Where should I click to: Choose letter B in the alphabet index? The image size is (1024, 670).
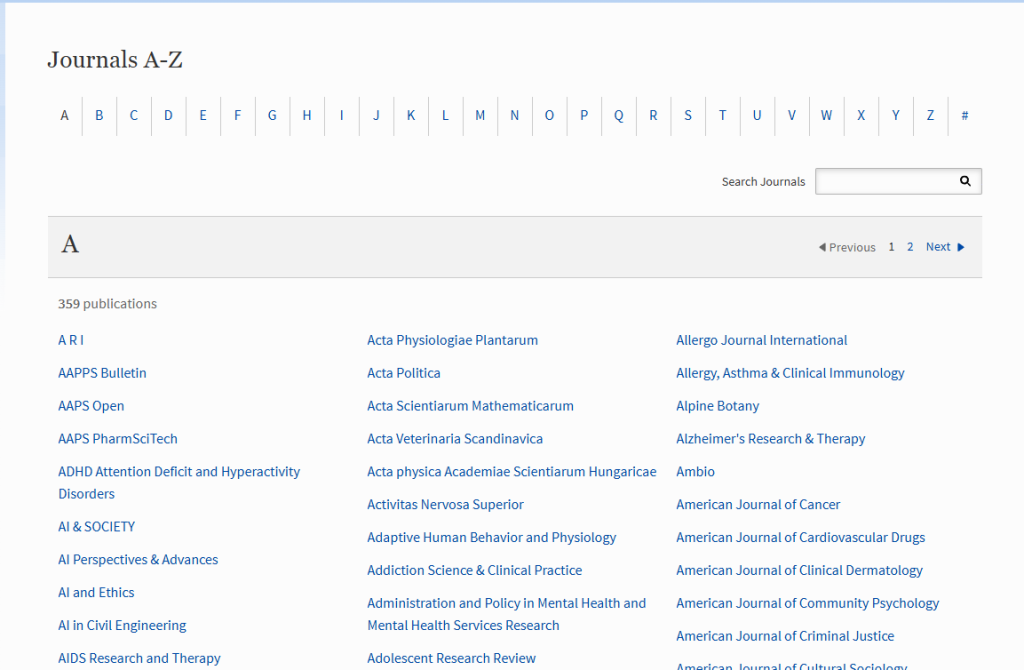click(x=99, y=115)
